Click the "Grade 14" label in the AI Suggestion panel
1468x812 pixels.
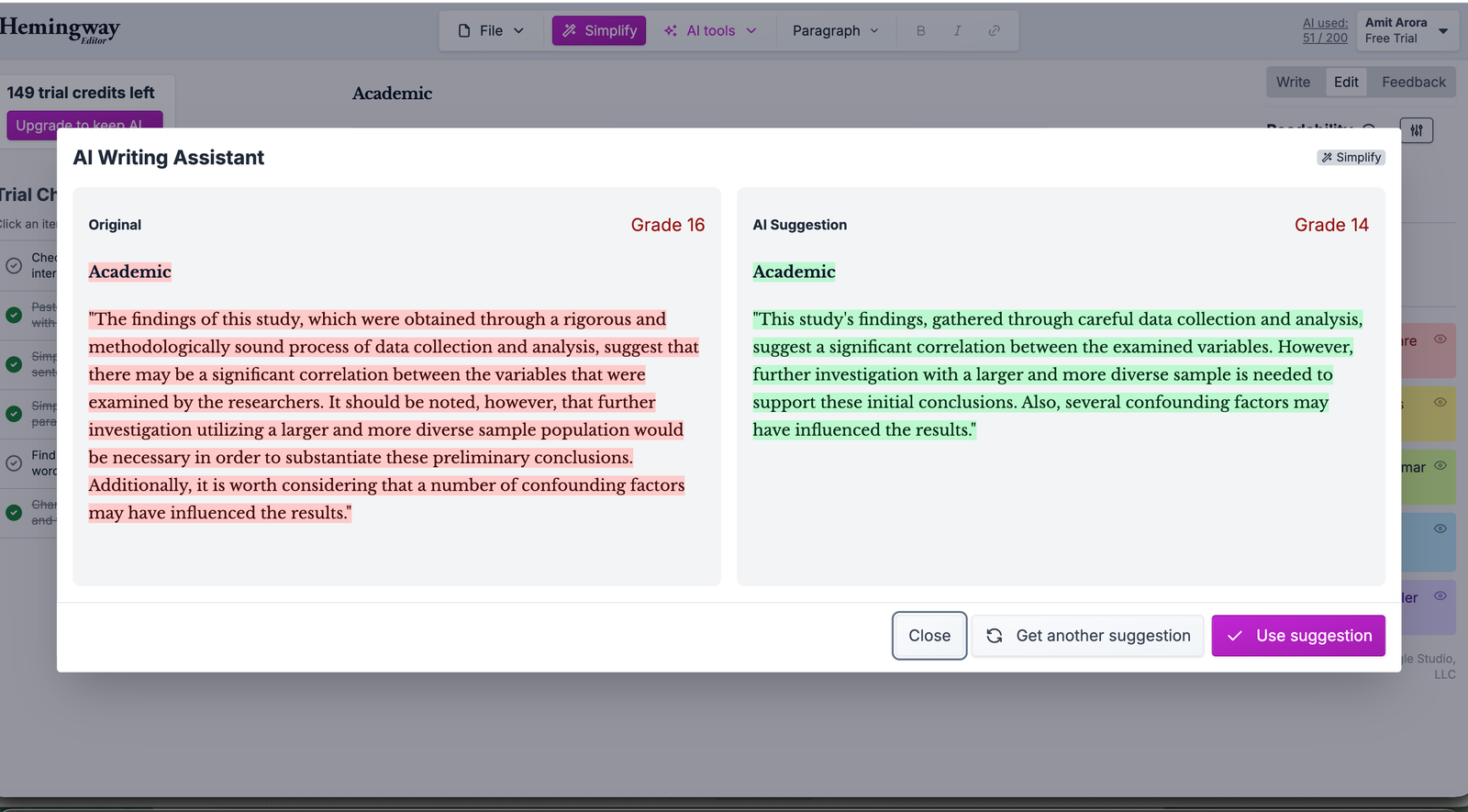point(1331,225)
